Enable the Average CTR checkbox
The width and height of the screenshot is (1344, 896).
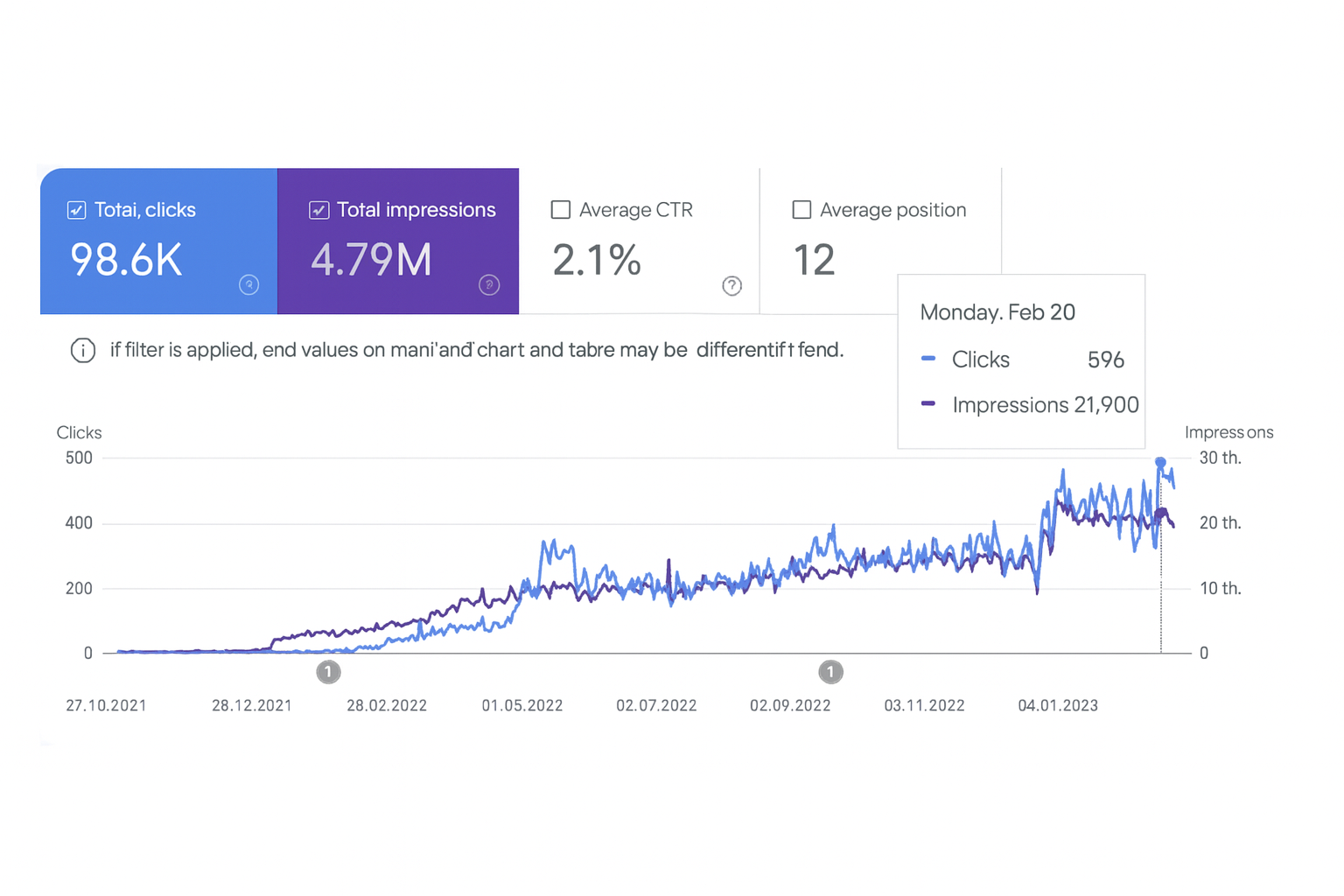tap(561, 210)
